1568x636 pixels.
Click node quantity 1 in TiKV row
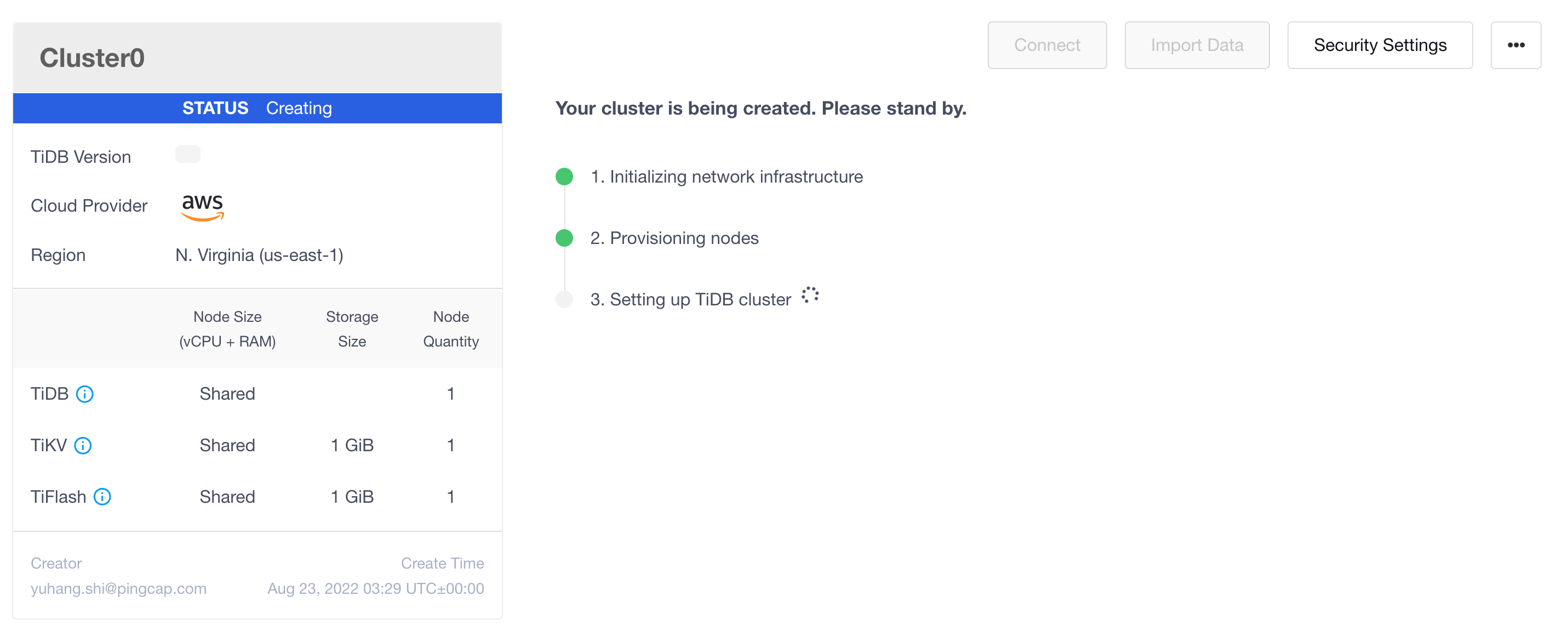pyautogui.click(x=450, y=446)
